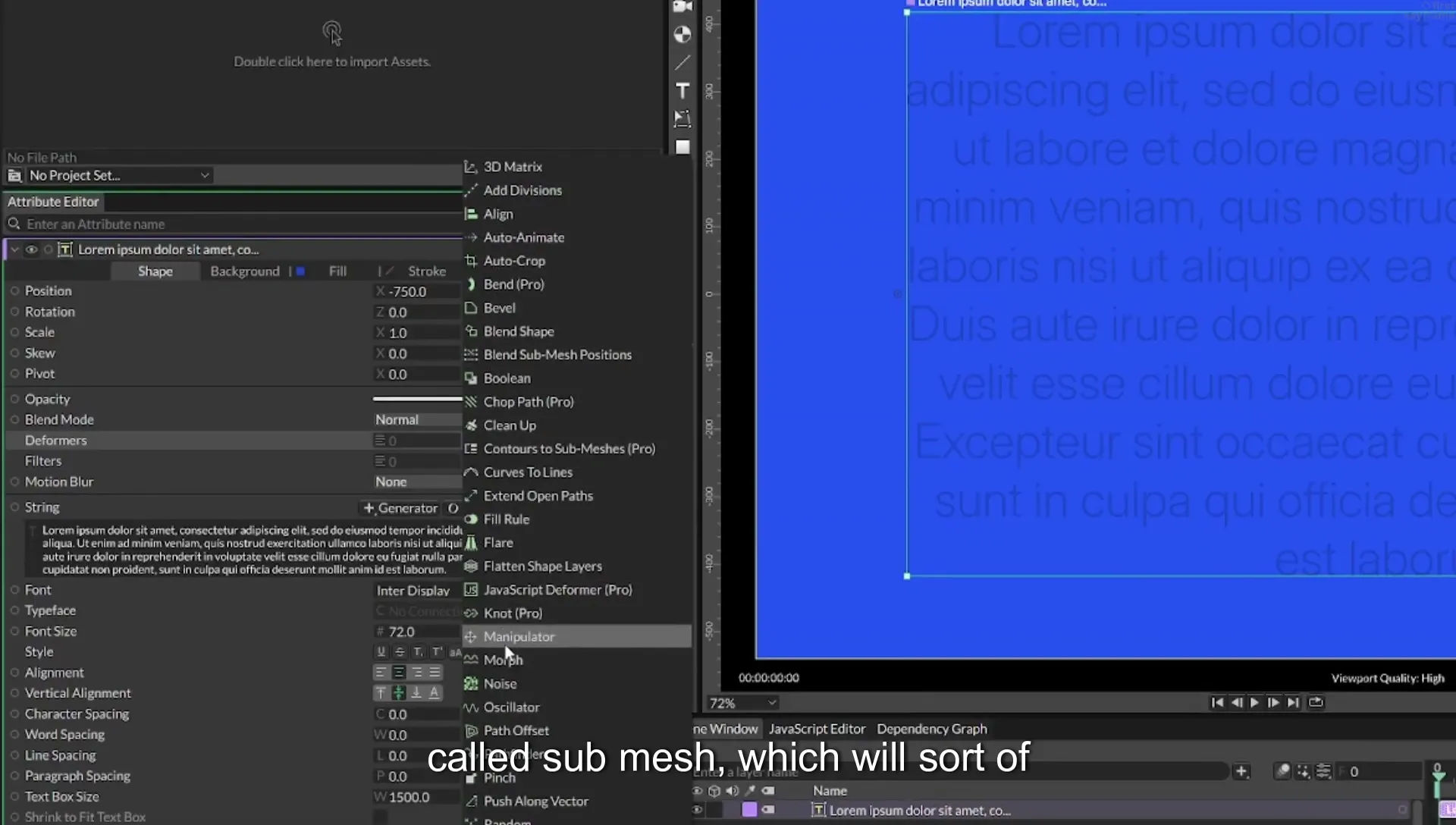Adjust the Opacity slider
The height and width of the screenshot is (825, 1456).
417,399
